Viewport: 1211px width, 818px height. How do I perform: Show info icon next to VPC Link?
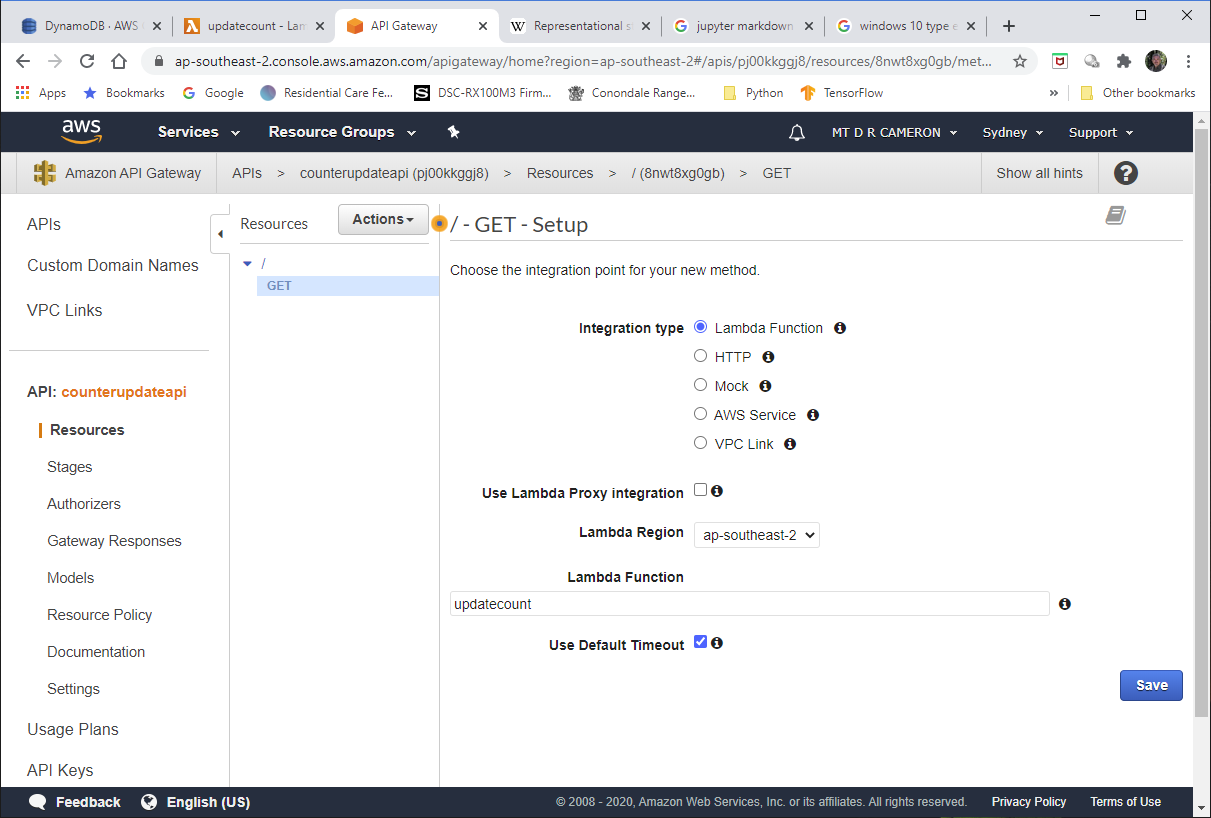click(790, 444)
